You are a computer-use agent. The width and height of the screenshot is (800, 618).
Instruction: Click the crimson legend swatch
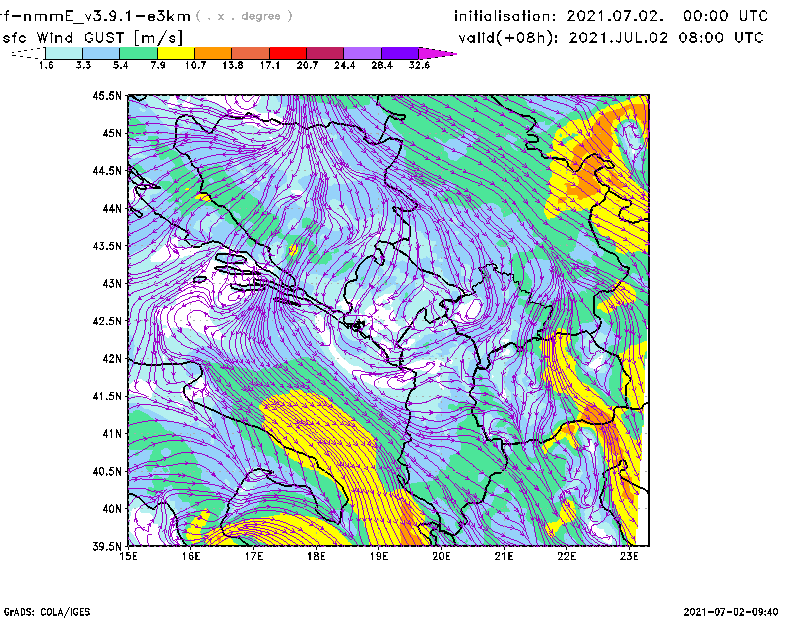point(325,53)
